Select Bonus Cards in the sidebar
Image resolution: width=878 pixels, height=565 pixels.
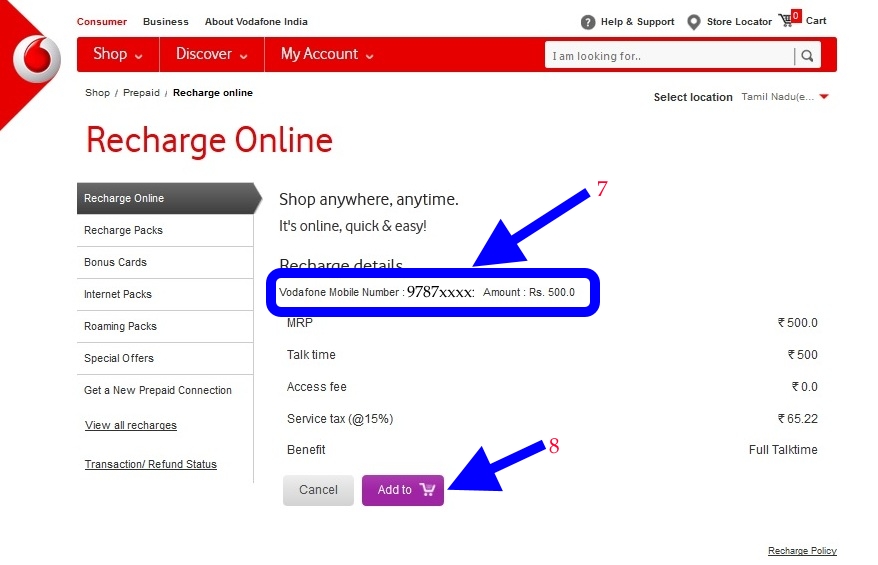click(165, 262)
